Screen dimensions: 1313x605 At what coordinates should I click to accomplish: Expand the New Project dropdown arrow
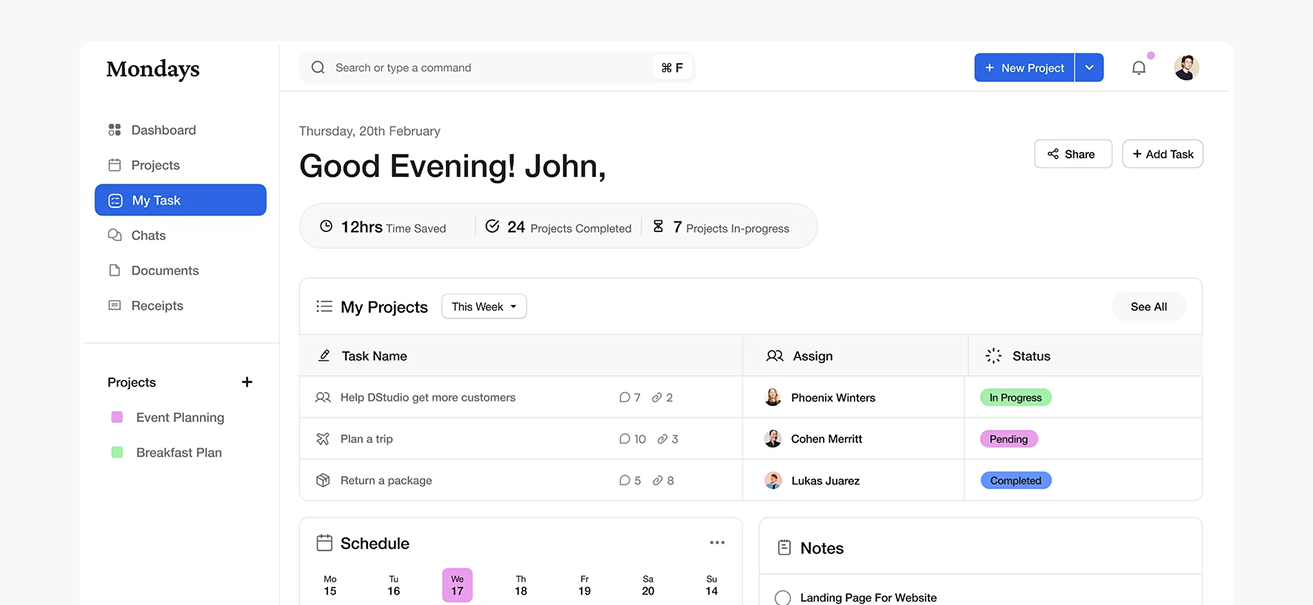pos(1089,68)
